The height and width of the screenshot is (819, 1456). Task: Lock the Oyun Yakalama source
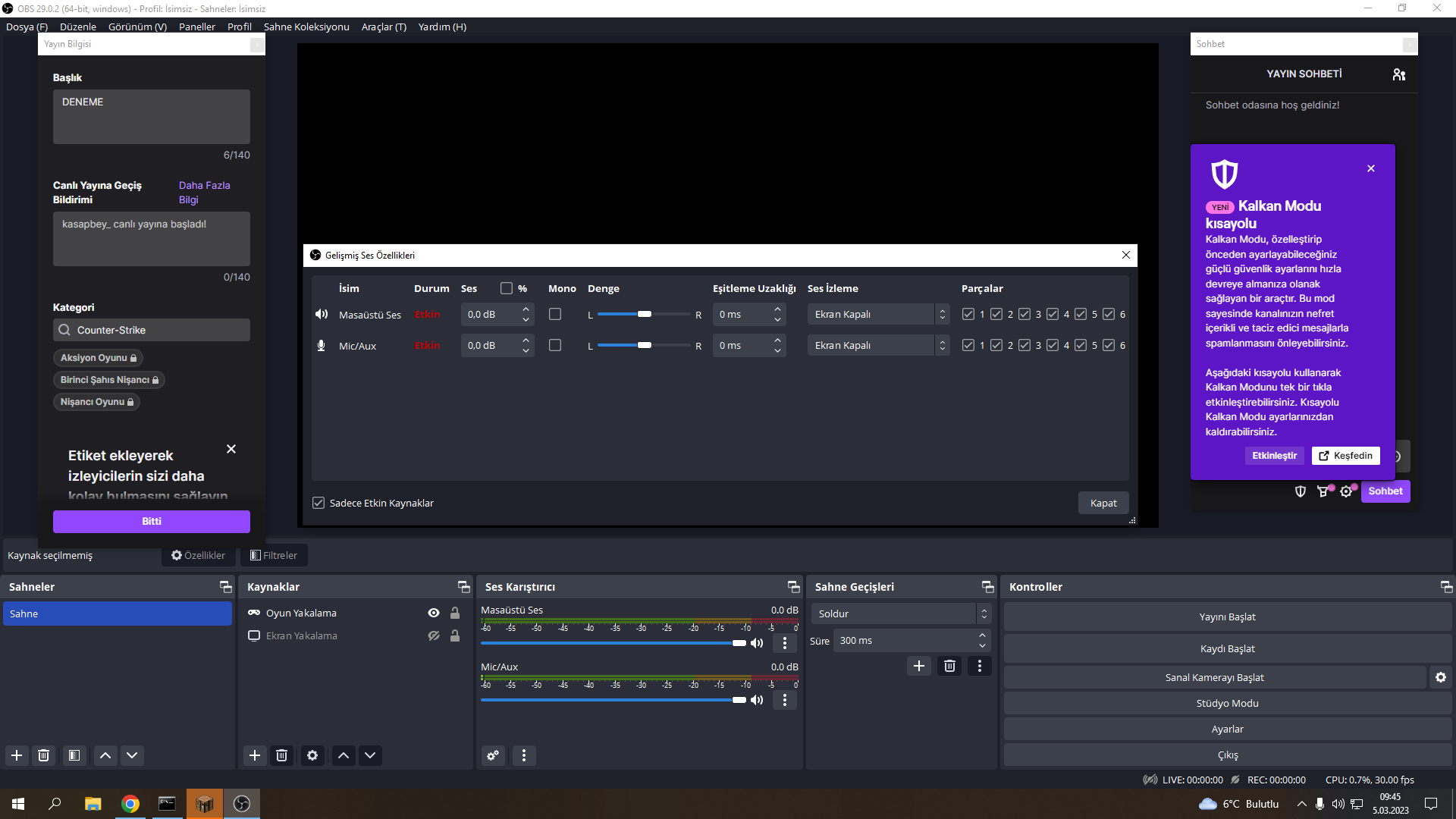[x=455, y=613]
